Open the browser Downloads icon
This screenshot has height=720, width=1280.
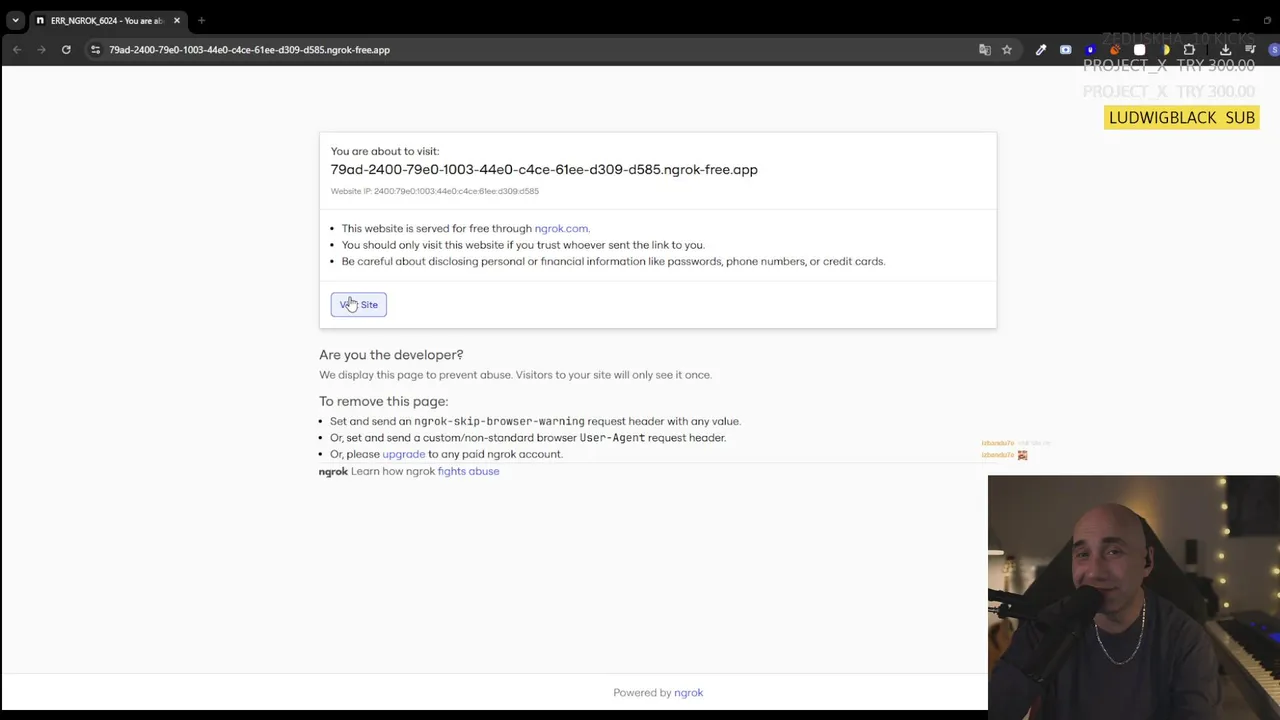[1226, 50]
